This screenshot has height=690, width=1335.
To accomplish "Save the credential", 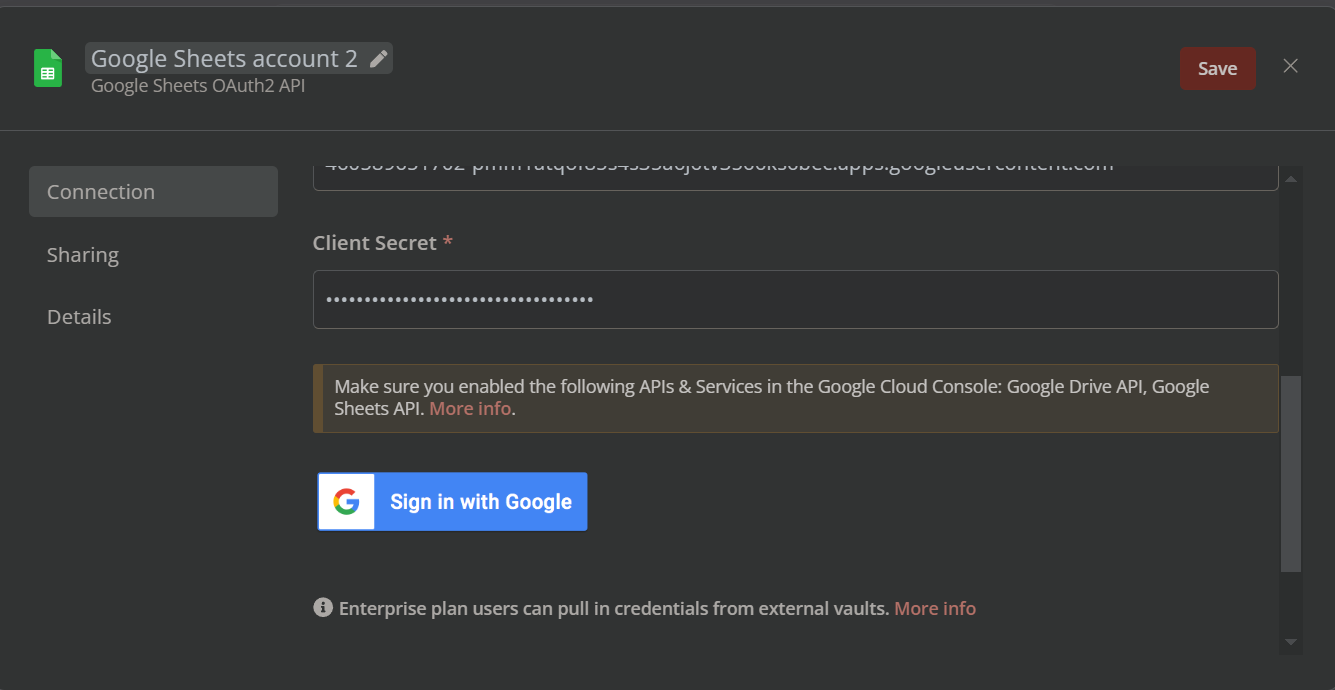I will 1217,68.
